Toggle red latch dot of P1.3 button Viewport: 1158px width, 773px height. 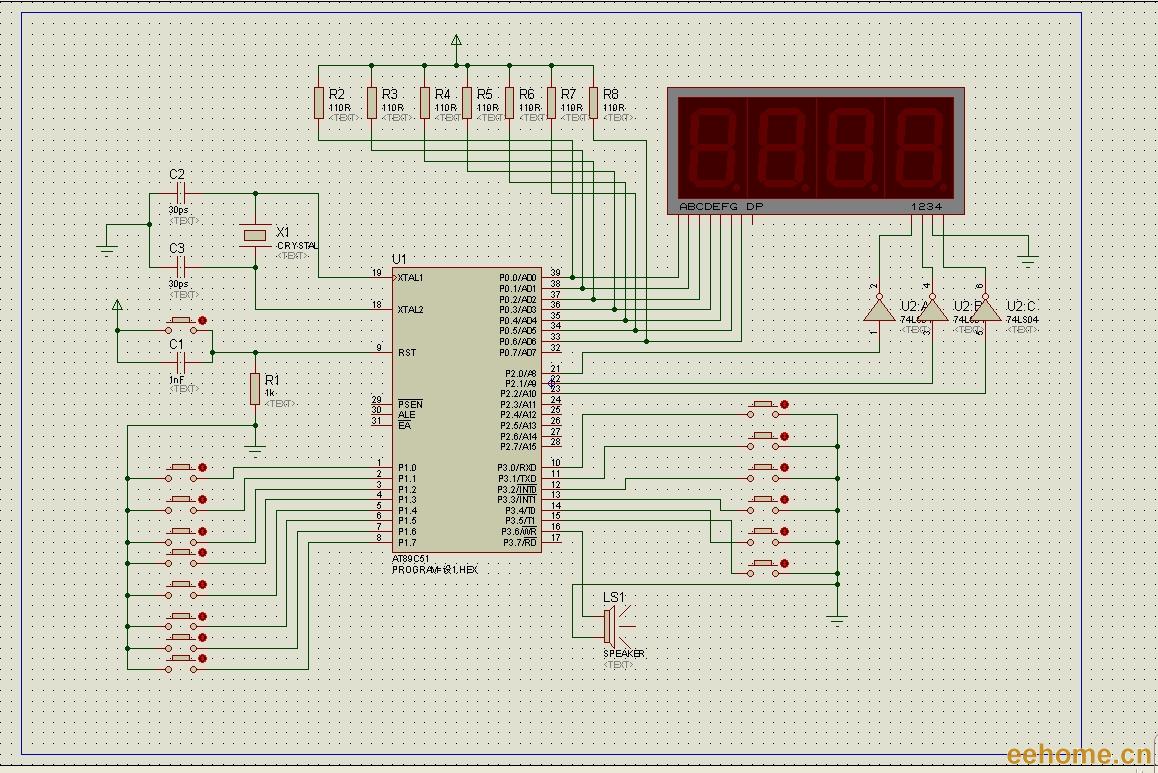pos(202,552)
